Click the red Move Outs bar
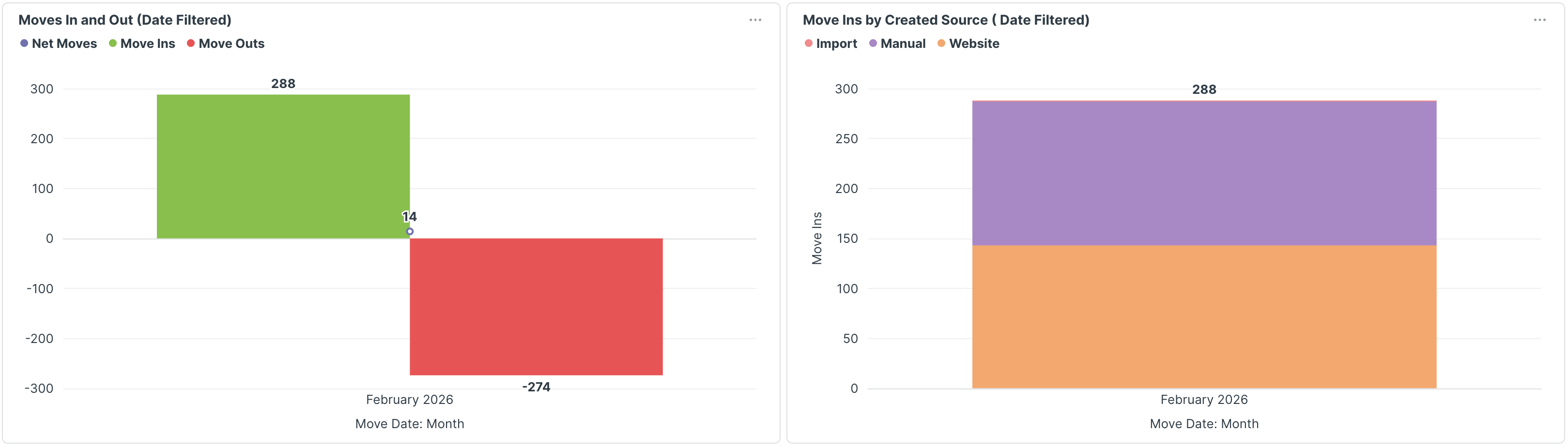The width and height of the screenshot is (1568, 447). pyautogui.click(x=536, y=307)
